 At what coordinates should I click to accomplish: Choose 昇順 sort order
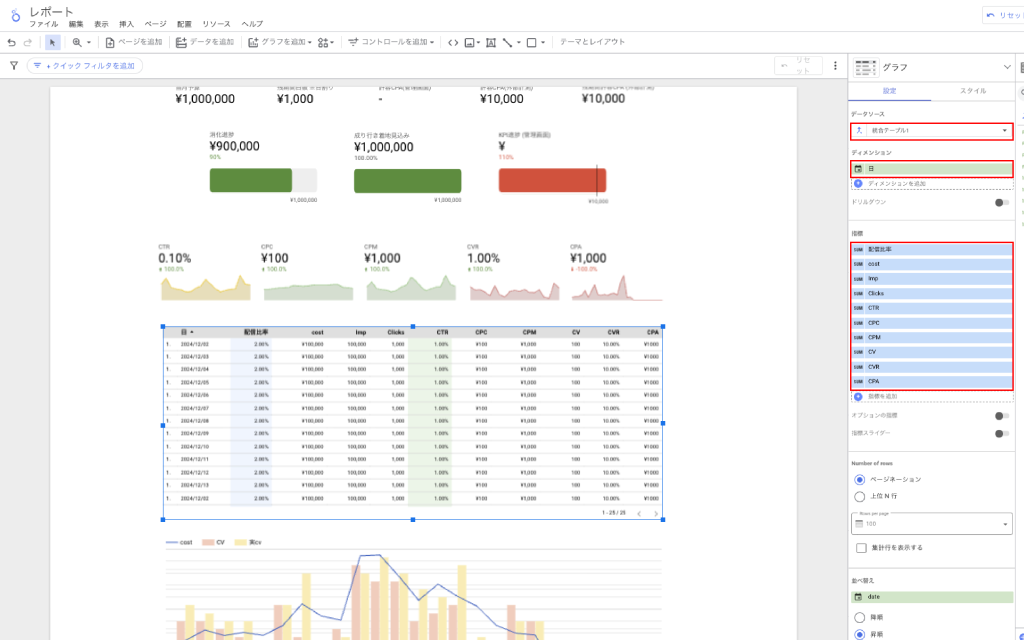pyautogui.click(x=859, y=635)
